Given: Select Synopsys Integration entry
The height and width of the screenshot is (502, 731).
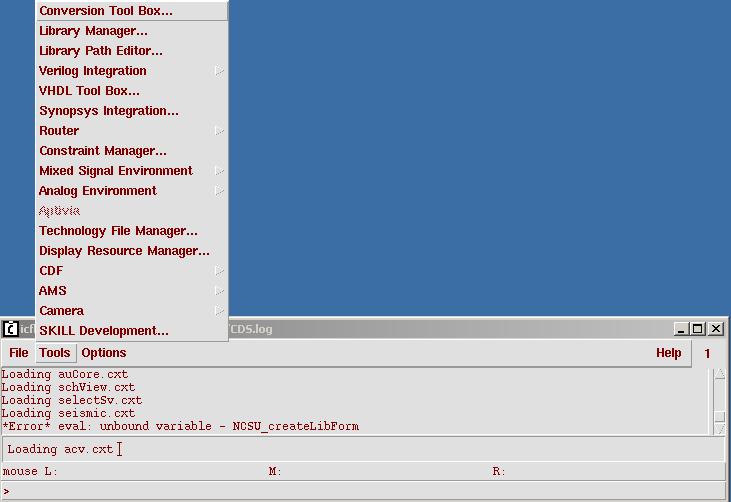Looking at the screenshot, I should coord(109,111).
